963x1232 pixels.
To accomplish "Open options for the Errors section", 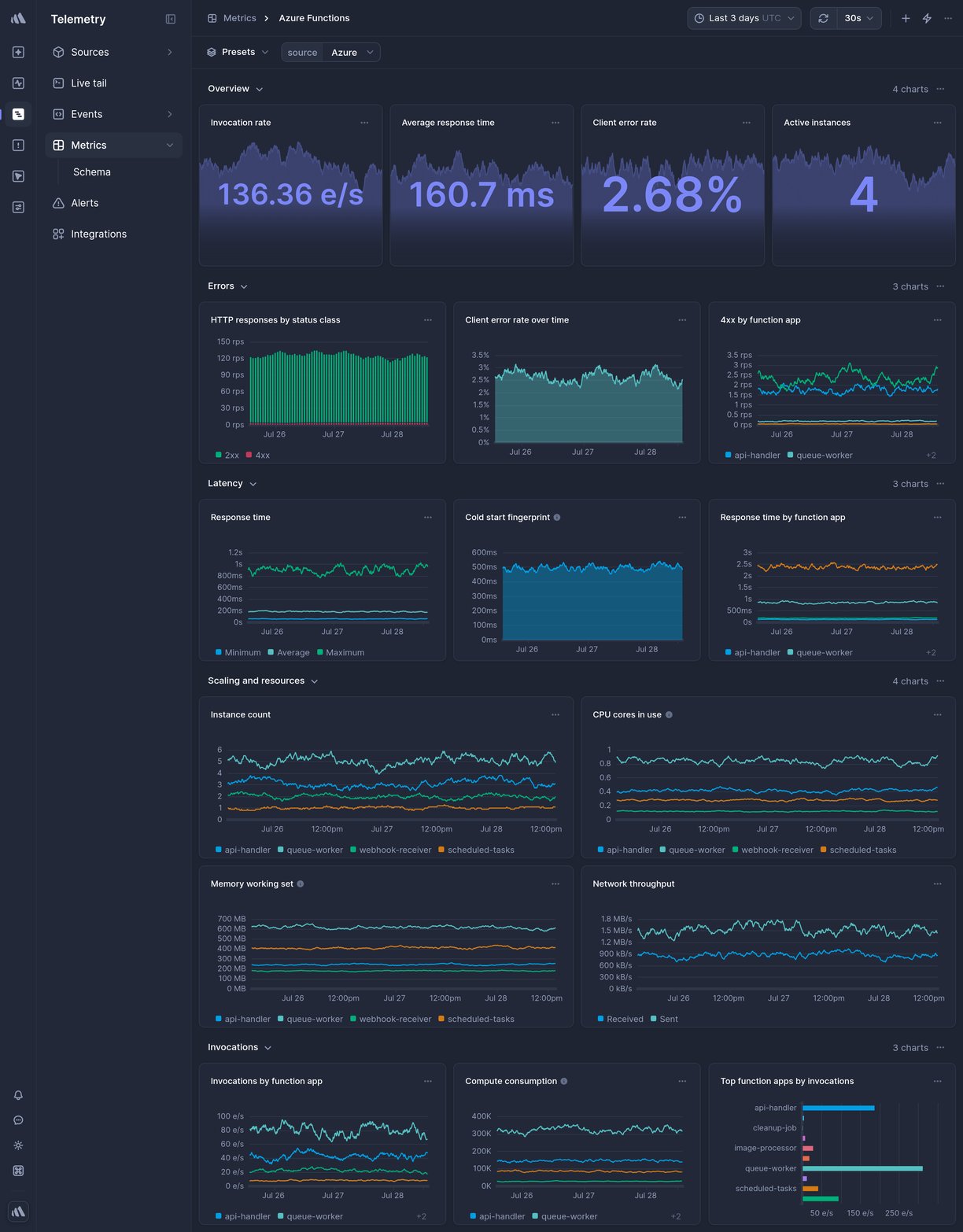I will [941, 286].
